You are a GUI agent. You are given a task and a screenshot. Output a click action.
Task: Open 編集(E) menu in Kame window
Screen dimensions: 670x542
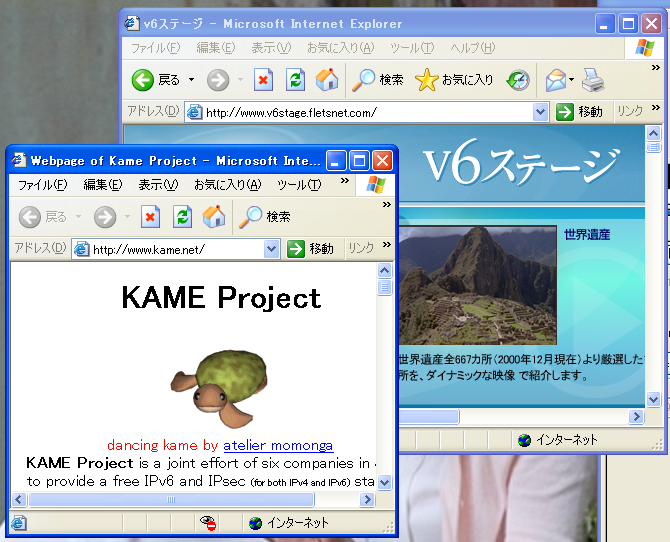[x=103, y=185]
